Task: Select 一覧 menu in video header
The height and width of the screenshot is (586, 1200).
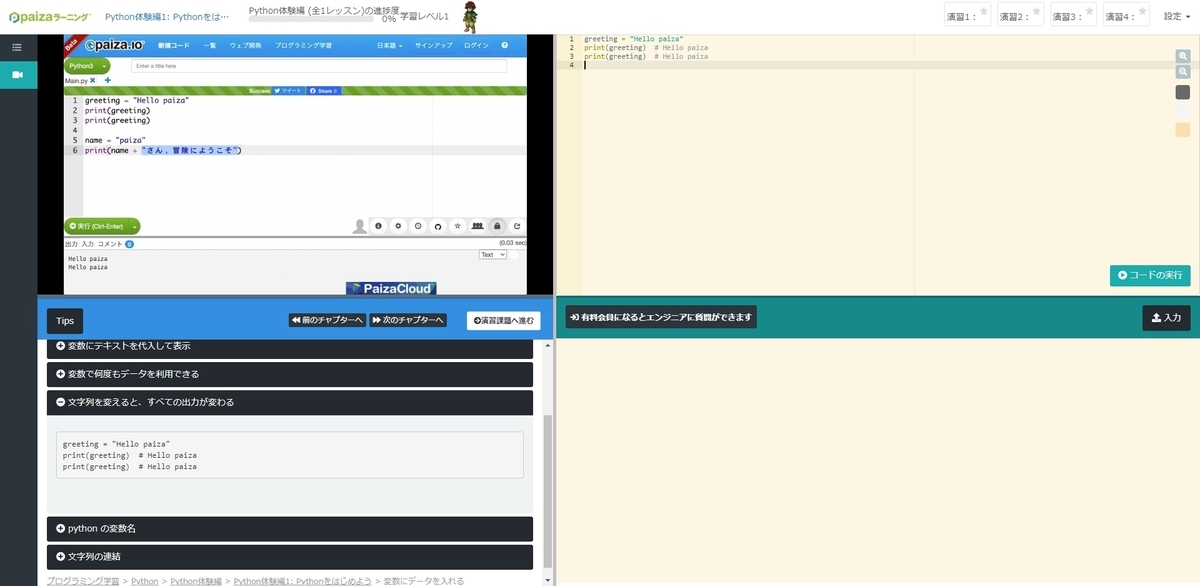Action: [x=210, y=45]
